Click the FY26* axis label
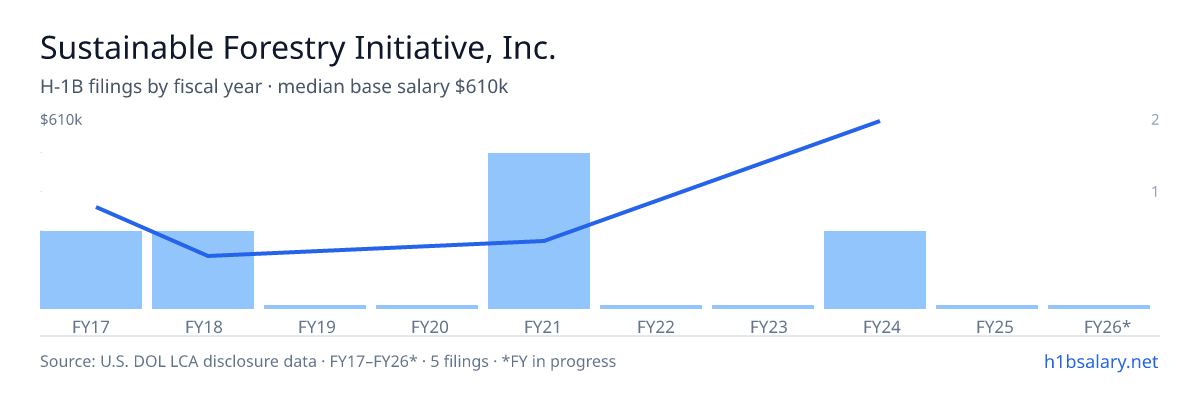The width and height of the screenshot is (1200, 400). pos(1107,326)
